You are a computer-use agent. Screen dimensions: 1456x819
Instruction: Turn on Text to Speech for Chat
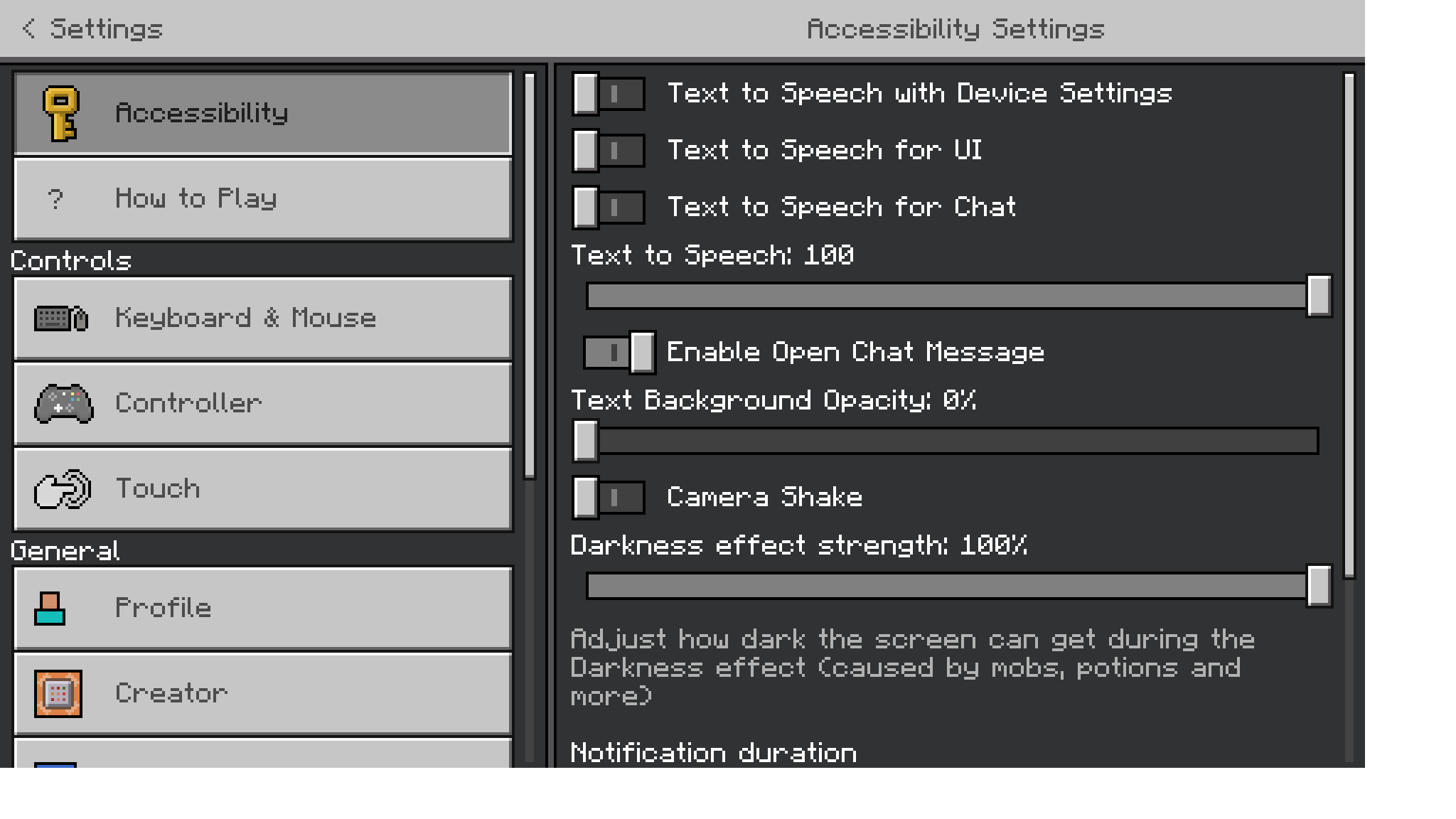click(609, 208)
